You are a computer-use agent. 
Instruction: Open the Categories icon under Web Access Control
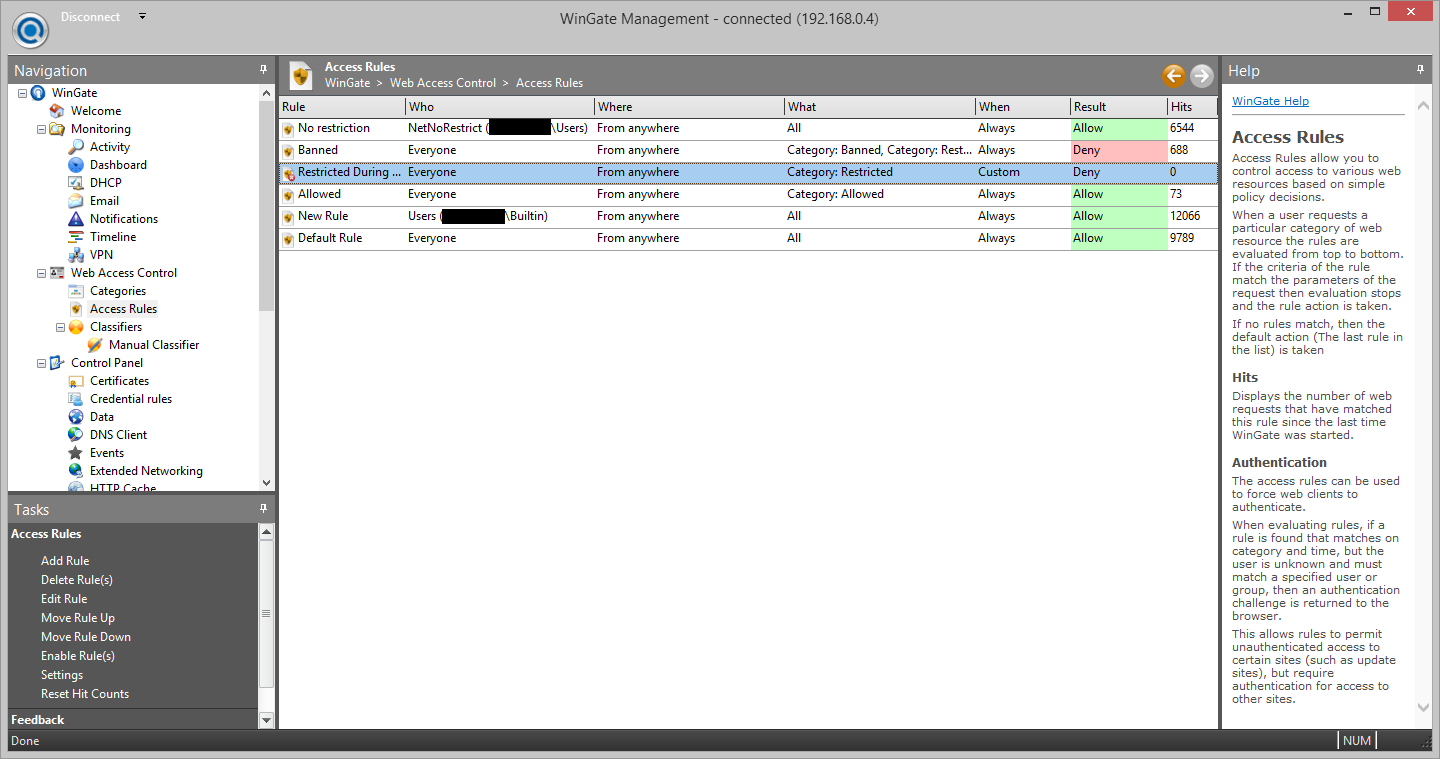click(76, 291)
